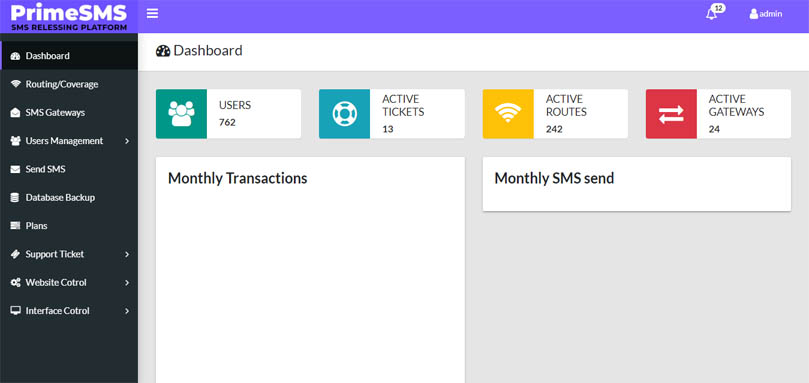
Task: Click the teal Users group icon
Action: tap(181, 114)
